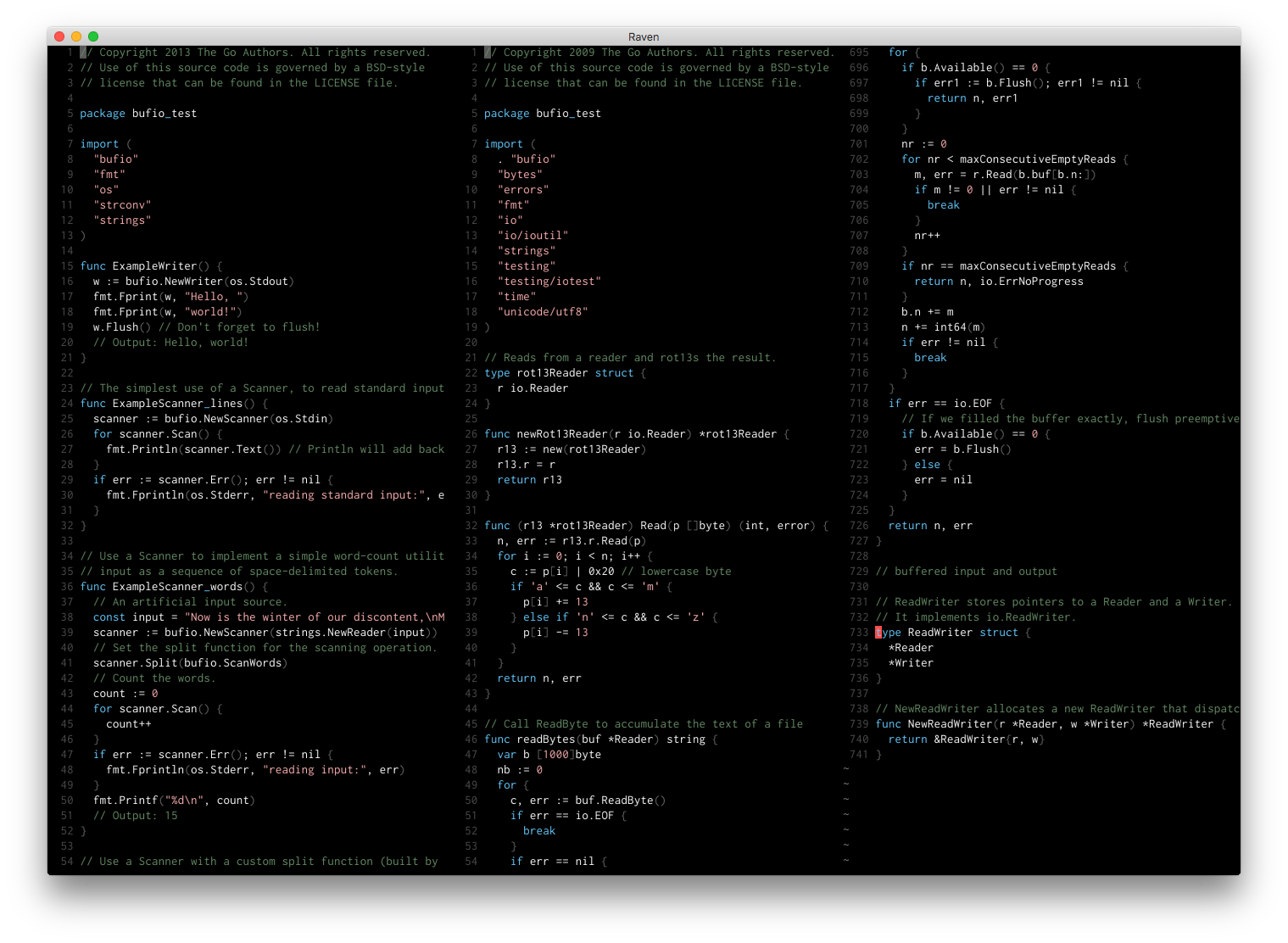Click 'if err == io.EOF' at line 718
Screen dimensions: 1288x943
click(x=947, y=404)
